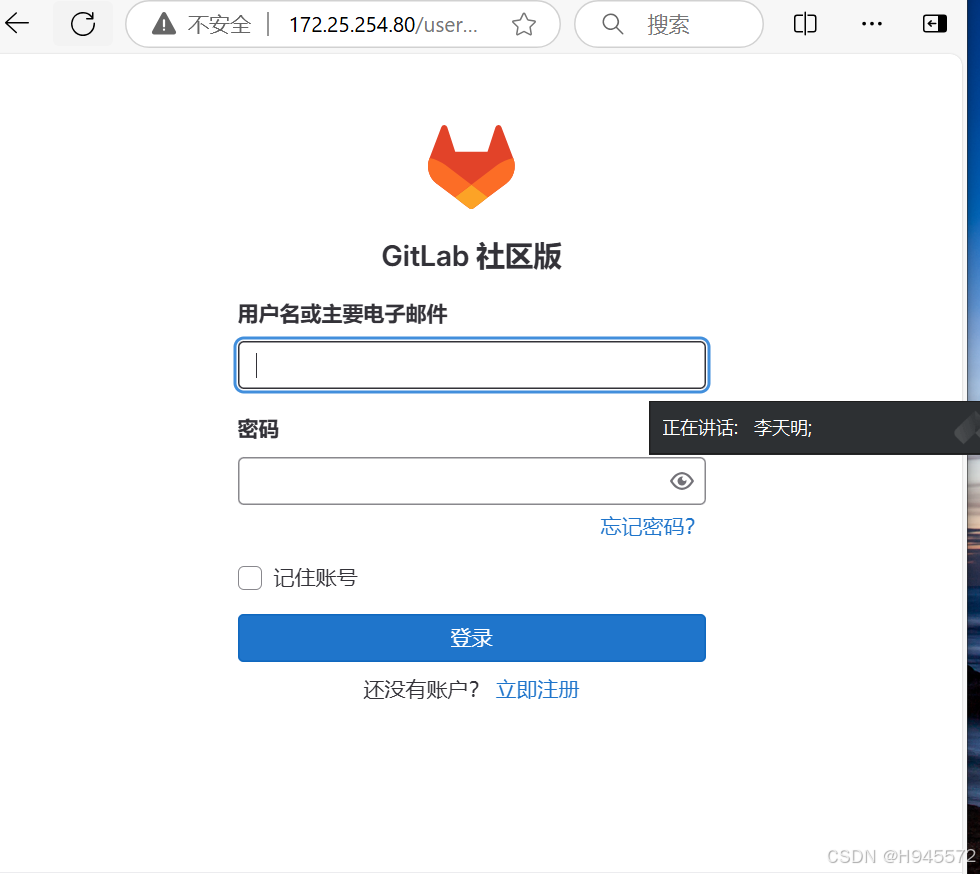This screenshot has height=874, width=980.
Task: Click the 还没有账户? text
Action: tap(421, 690)
